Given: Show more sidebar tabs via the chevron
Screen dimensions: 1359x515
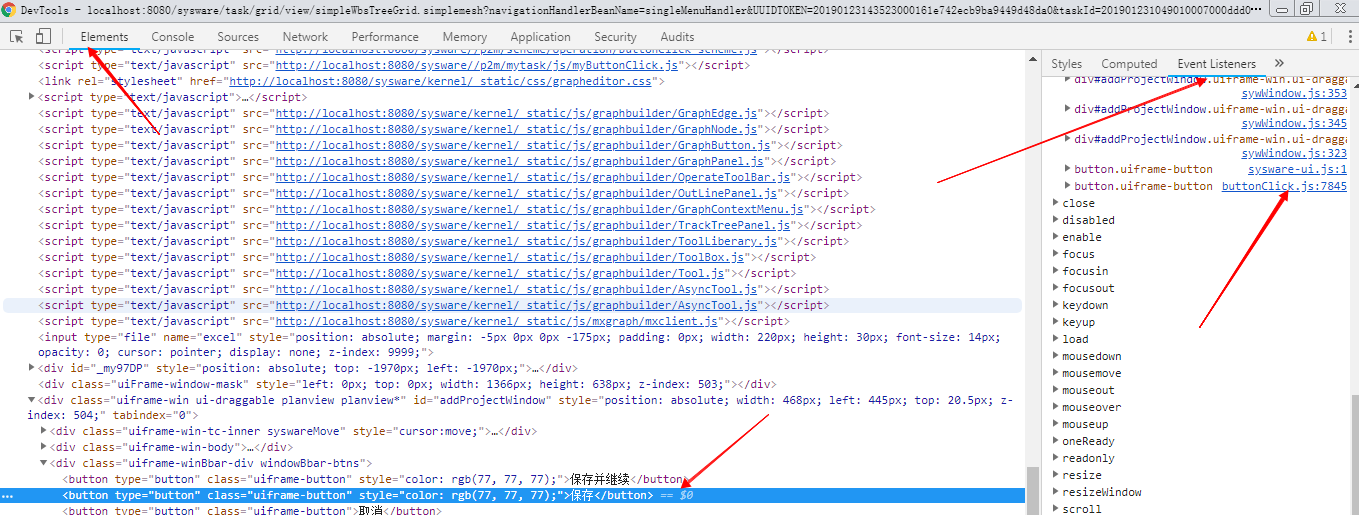Looking at the screenshot, I should coord(1279,63).
